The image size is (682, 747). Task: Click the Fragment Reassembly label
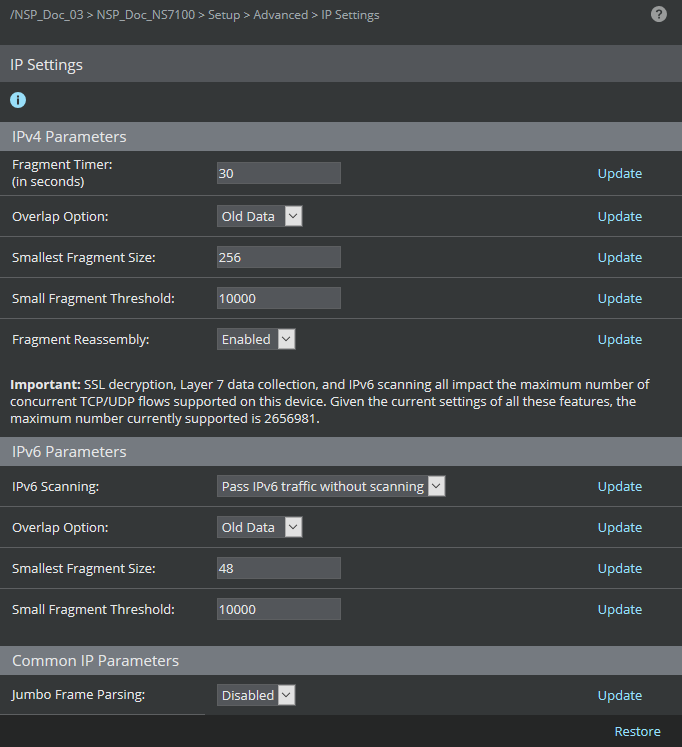point(80,339)
